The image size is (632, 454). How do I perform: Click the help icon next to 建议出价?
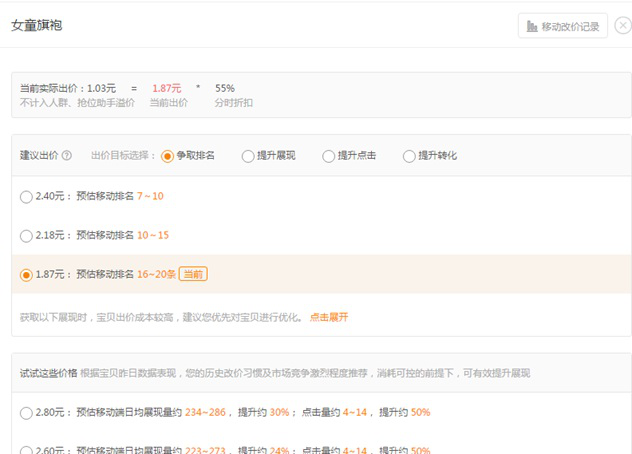click(67, 155)
